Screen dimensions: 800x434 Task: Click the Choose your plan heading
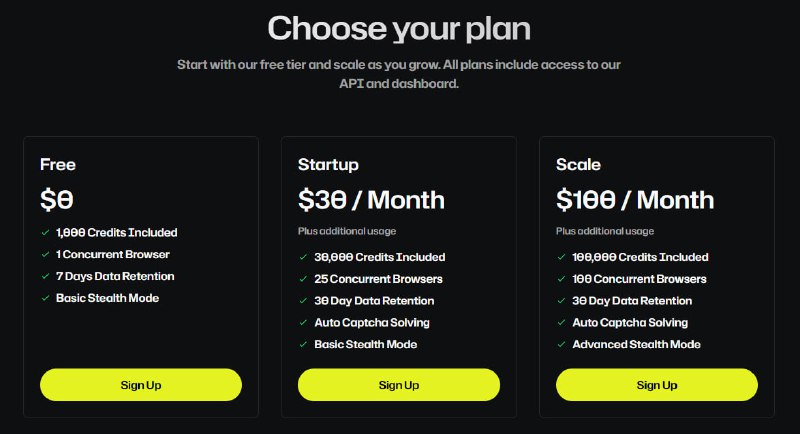pos(399,28)
